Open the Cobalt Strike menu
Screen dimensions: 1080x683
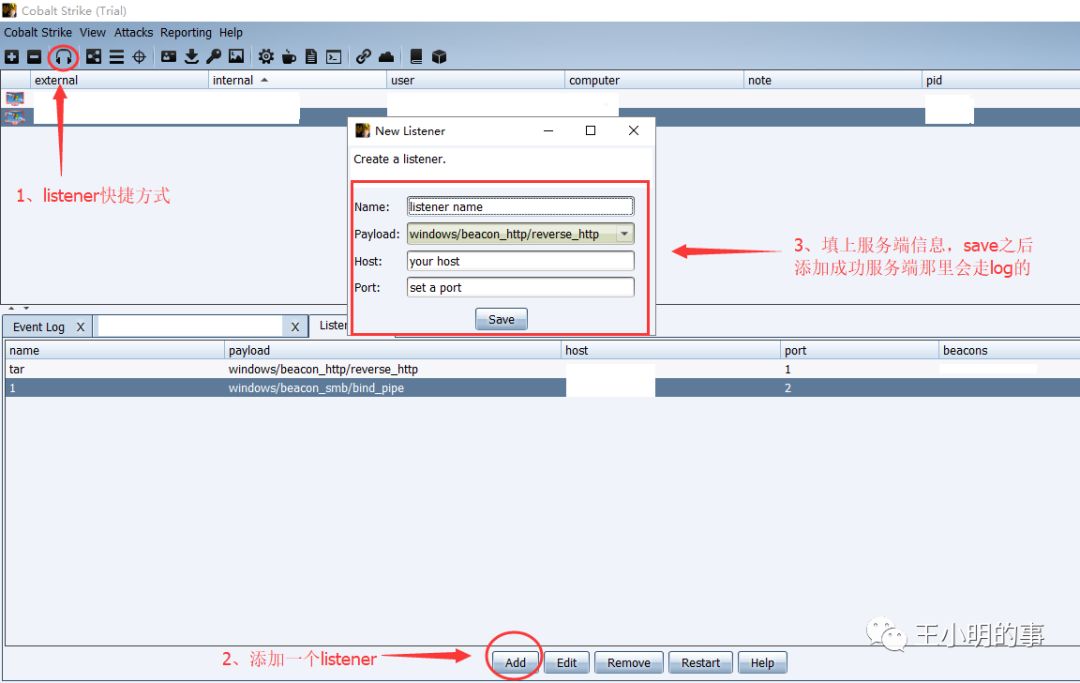pyautogui.click(x=38, y=32)
